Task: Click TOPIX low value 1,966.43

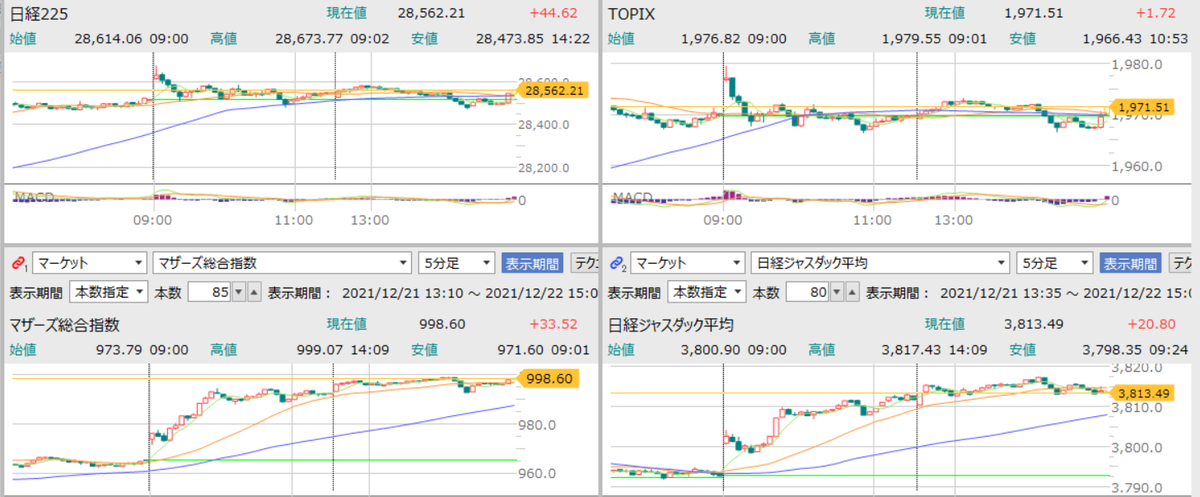Action: pos(1113,39)
